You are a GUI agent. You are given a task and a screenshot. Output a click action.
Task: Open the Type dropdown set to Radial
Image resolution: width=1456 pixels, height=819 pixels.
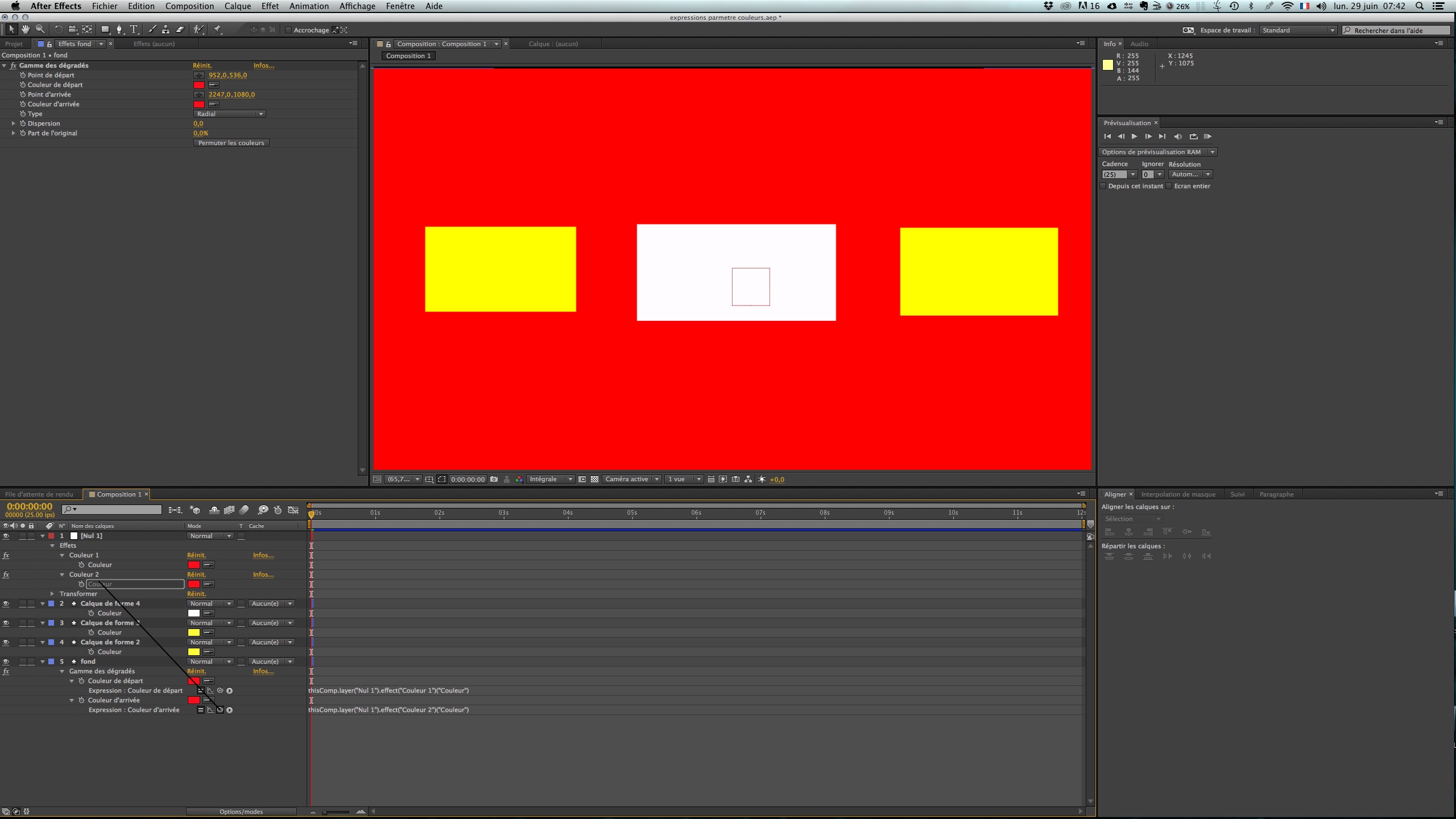(230, 114)
